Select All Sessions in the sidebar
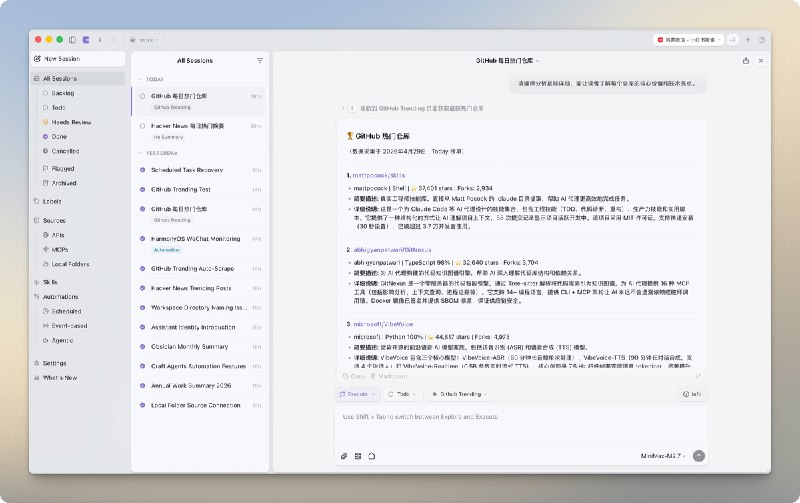Image resolution: width=800 pixels, height=503 pixels. (x=78, y=79)
